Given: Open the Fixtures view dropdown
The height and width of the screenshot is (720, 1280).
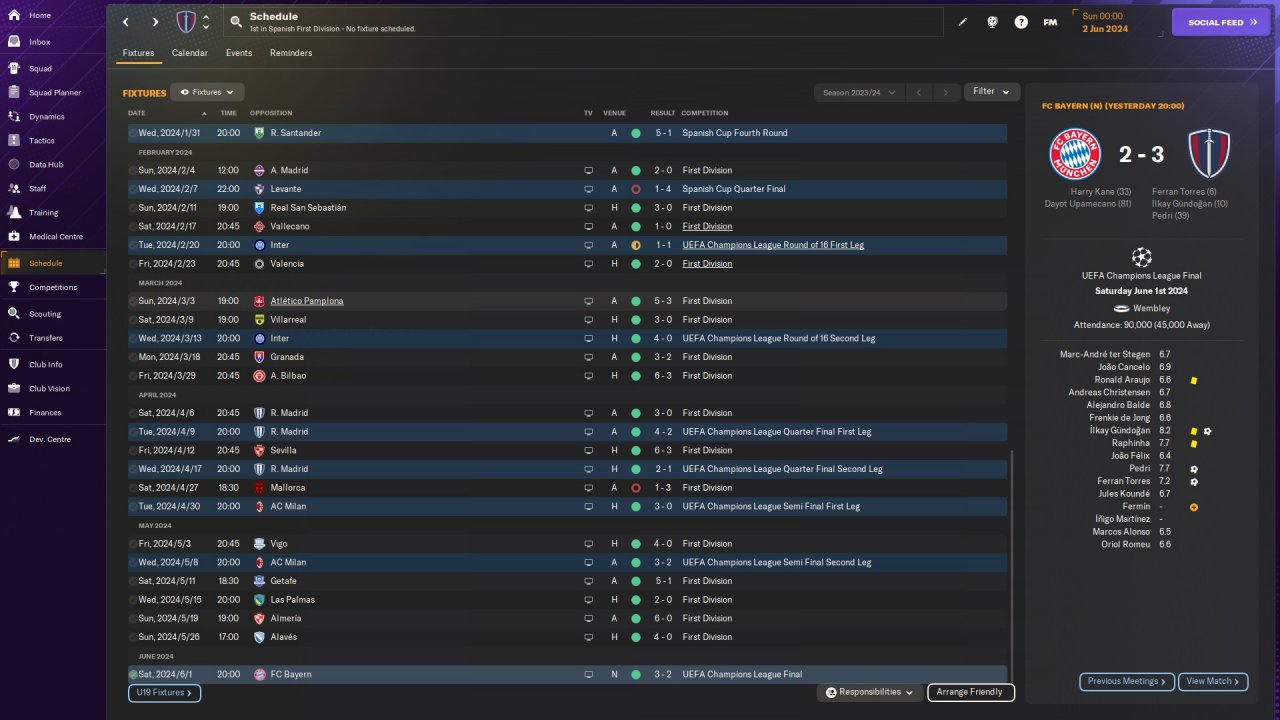Looking at the screenshot, I should 207,92.
